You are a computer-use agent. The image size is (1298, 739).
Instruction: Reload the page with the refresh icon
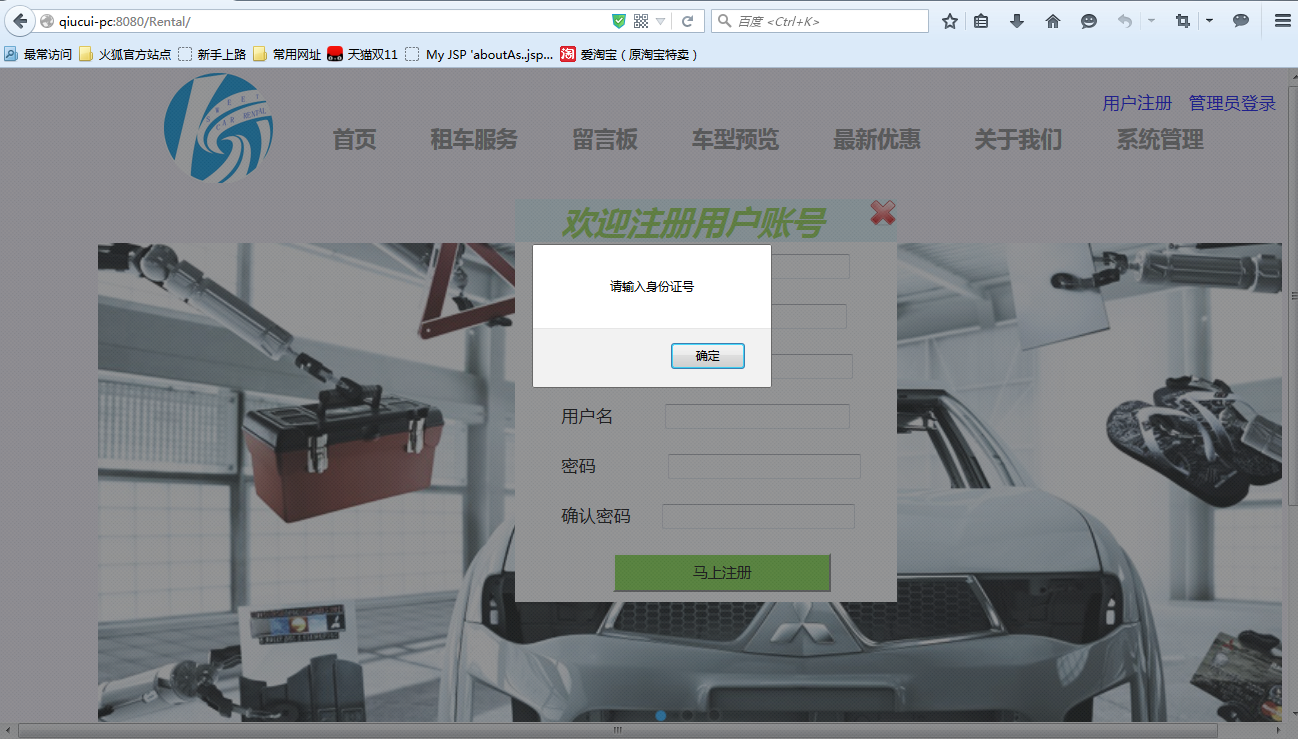[x=687, y=21]
